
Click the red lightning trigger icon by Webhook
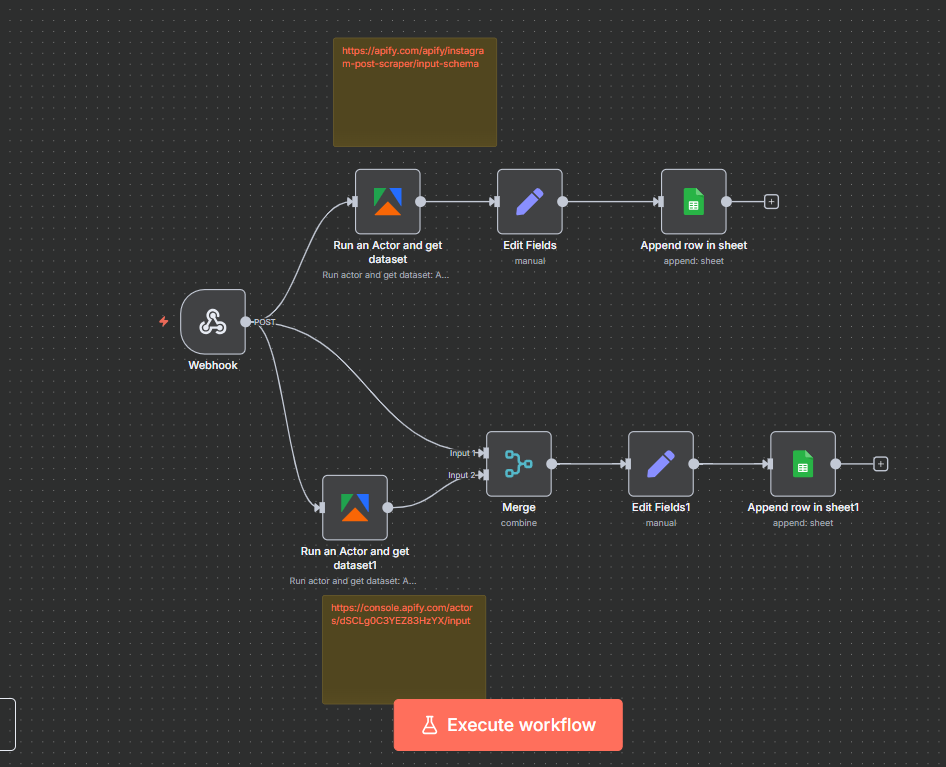point(164,322)
